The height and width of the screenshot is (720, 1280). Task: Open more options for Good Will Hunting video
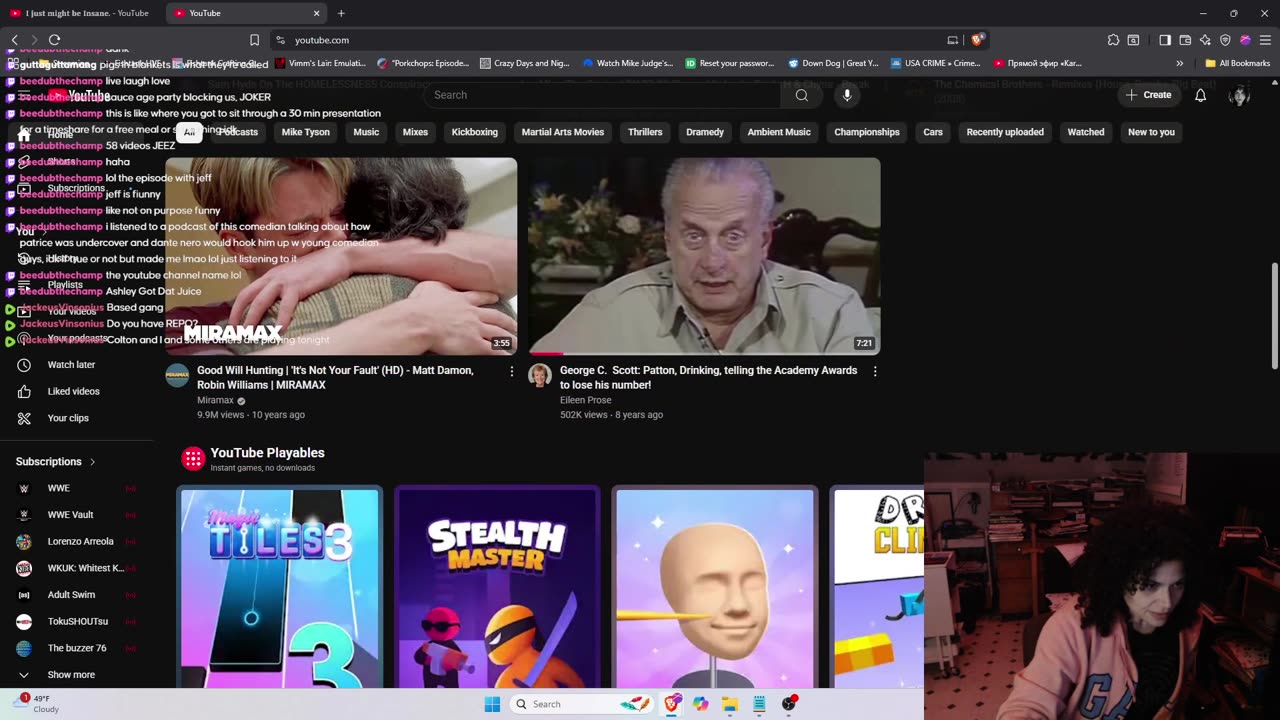pos(511,371)
